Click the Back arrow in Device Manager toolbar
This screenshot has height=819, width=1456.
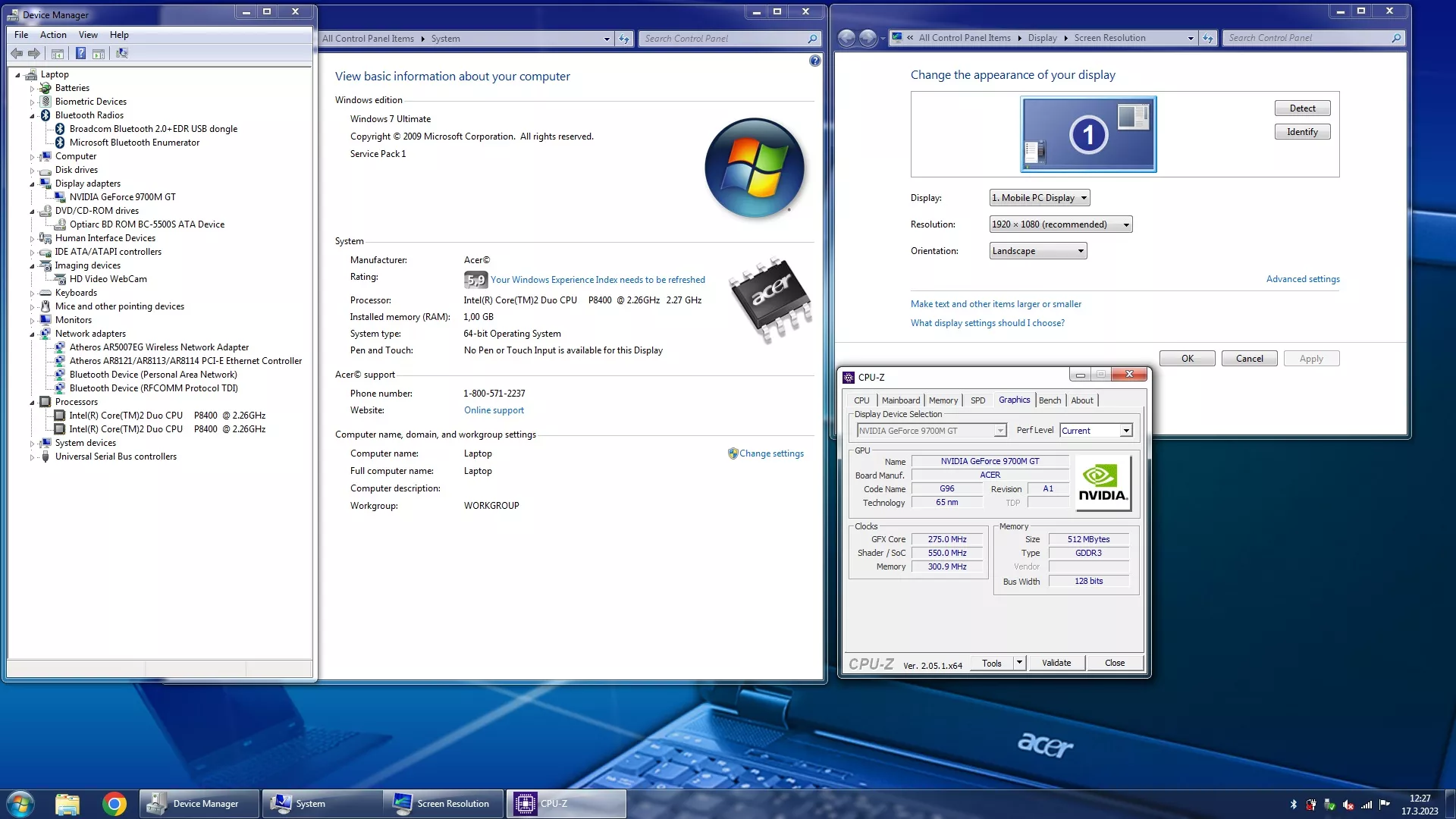[17, 53]
